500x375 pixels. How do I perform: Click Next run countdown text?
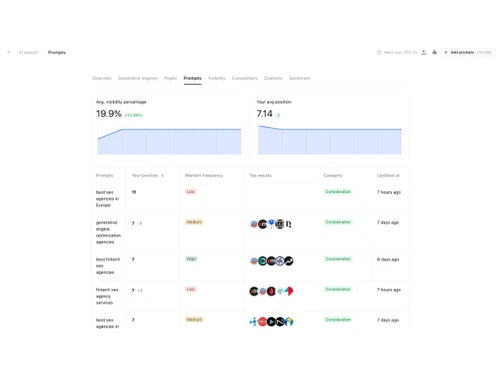coord(401,52)
